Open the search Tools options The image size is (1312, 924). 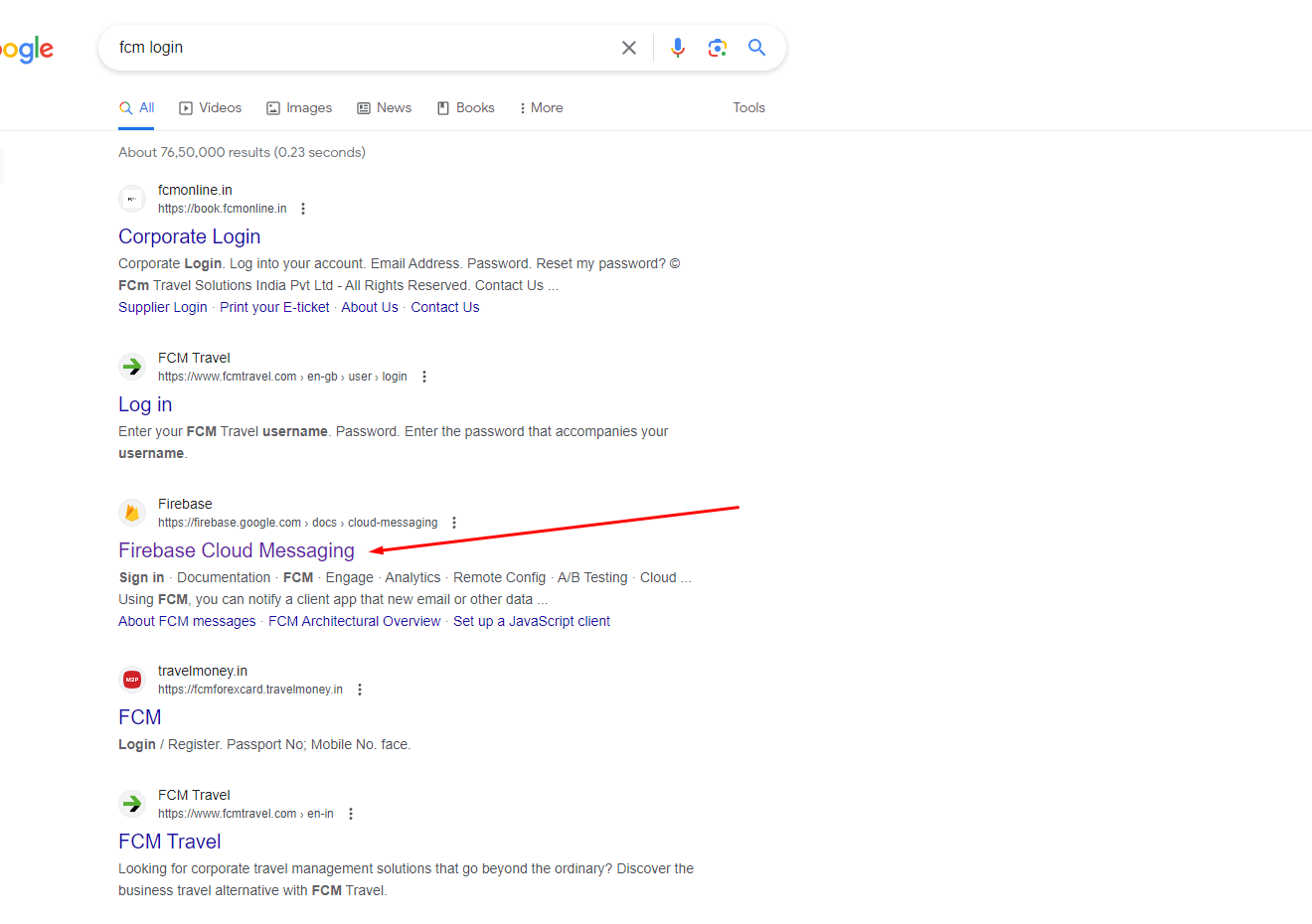(x=748, y=107)
